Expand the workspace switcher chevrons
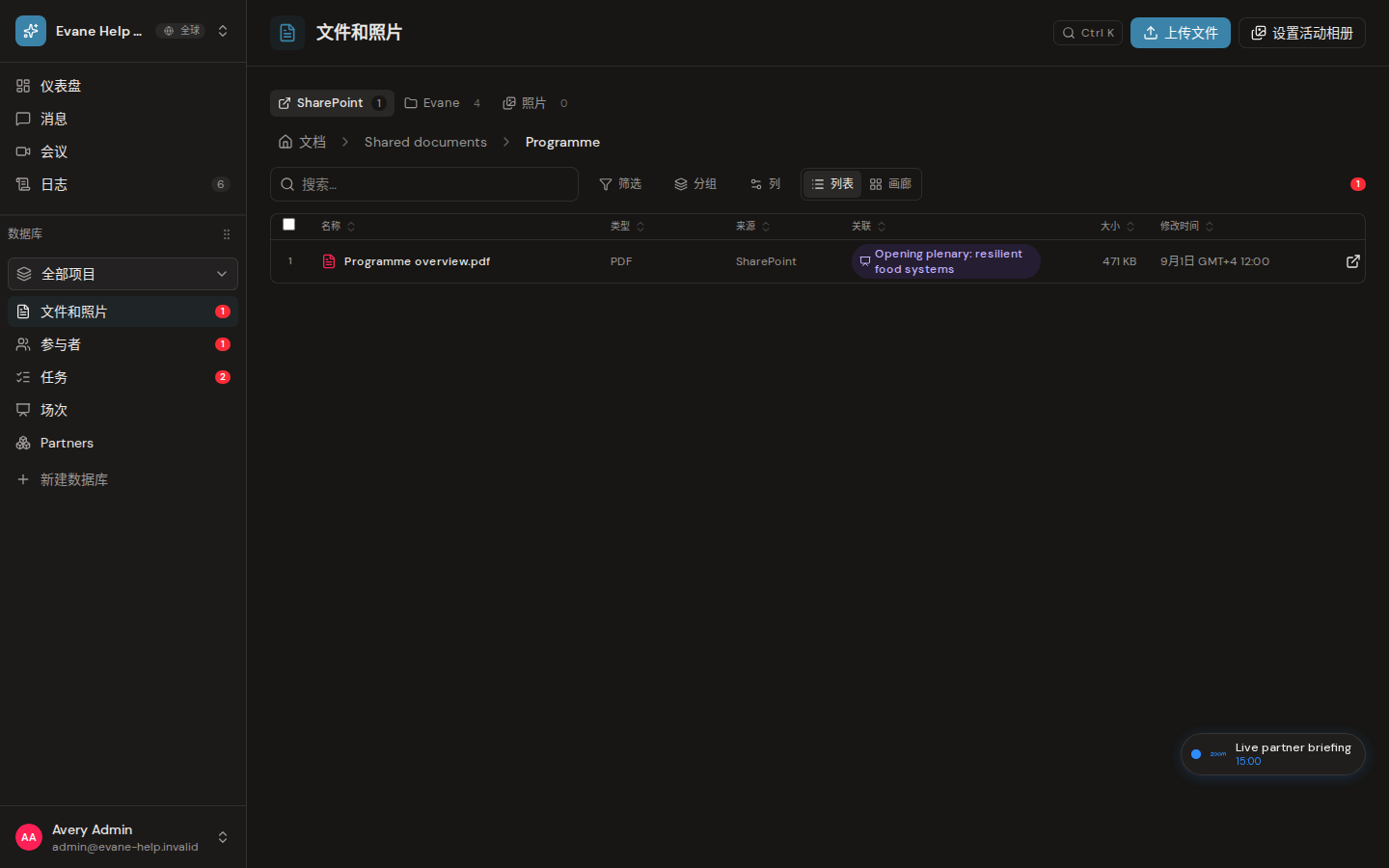 point(223,31)
